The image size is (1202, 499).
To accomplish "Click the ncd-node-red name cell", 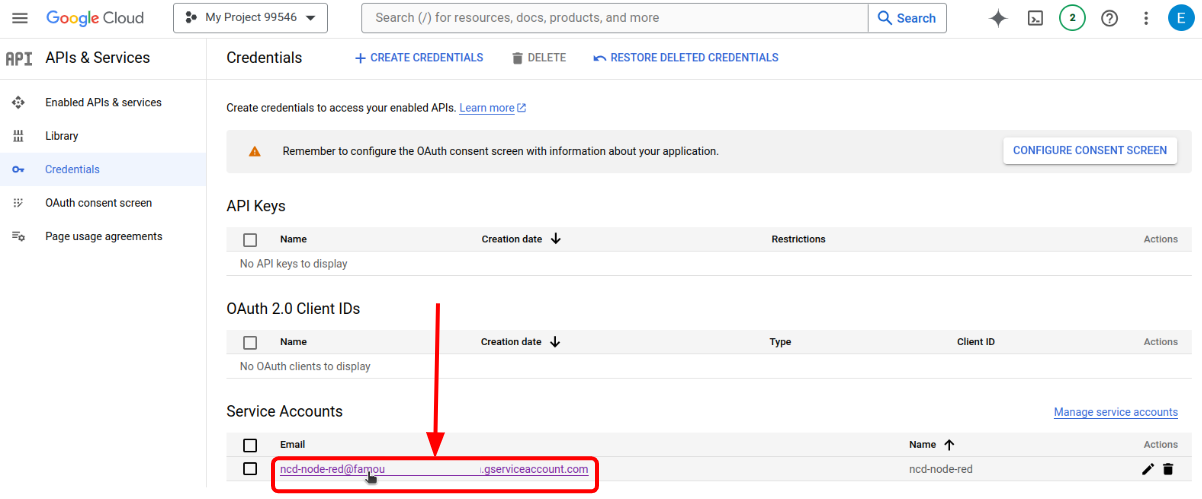I will 940,469.
